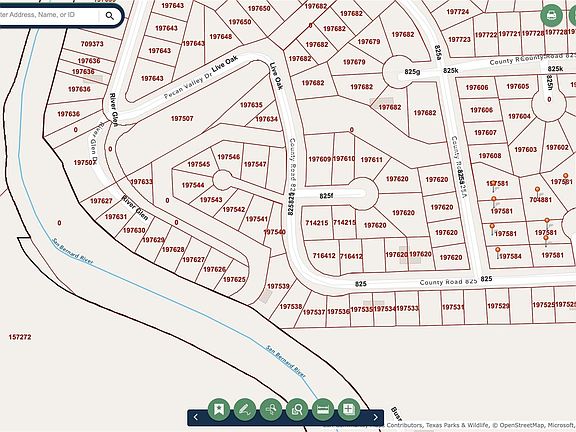Open the Add Data layers tool
The height and width of the screenshot is (432, 576).
[x=349, y=409]
